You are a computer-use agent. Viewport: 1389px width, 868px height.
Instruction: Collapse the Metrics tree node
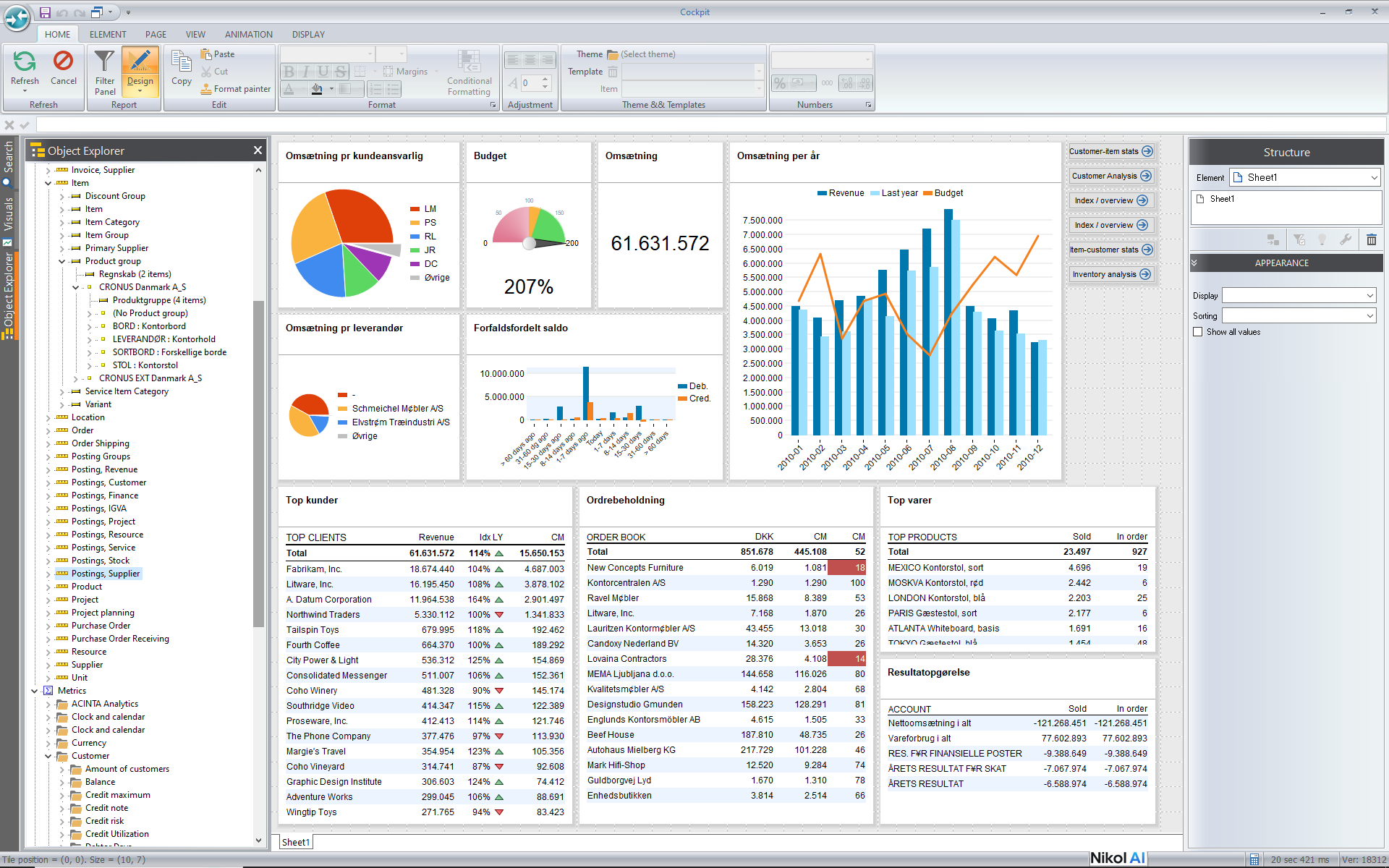point(35,691)
